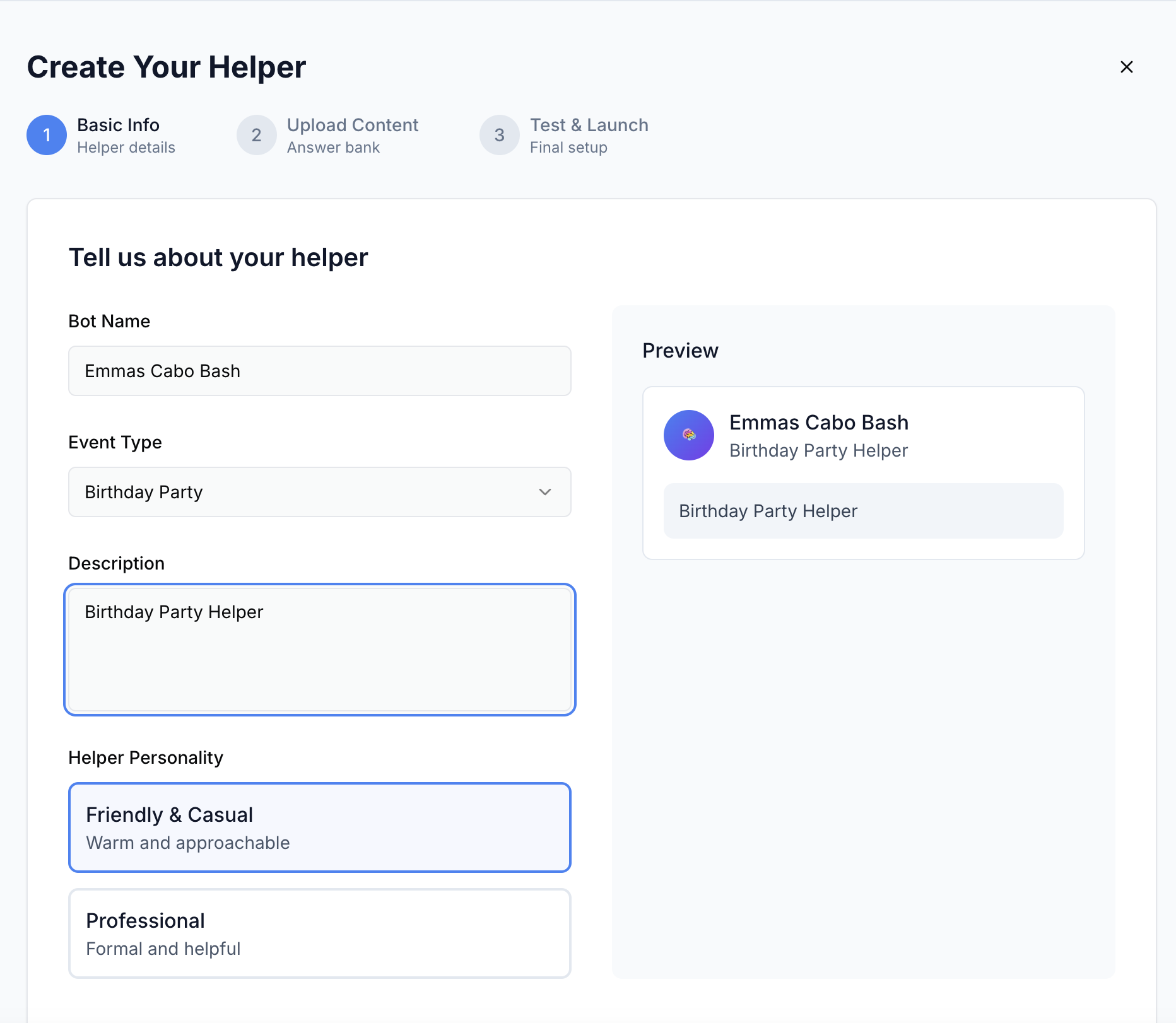Viewport: 1176px width, 1023px height.
Task: Click the Event Type label
Action: [x=115, y=442]
